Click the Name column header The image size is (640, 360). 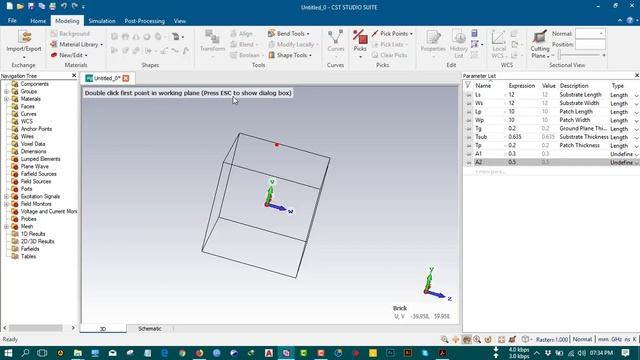point(483,86)
